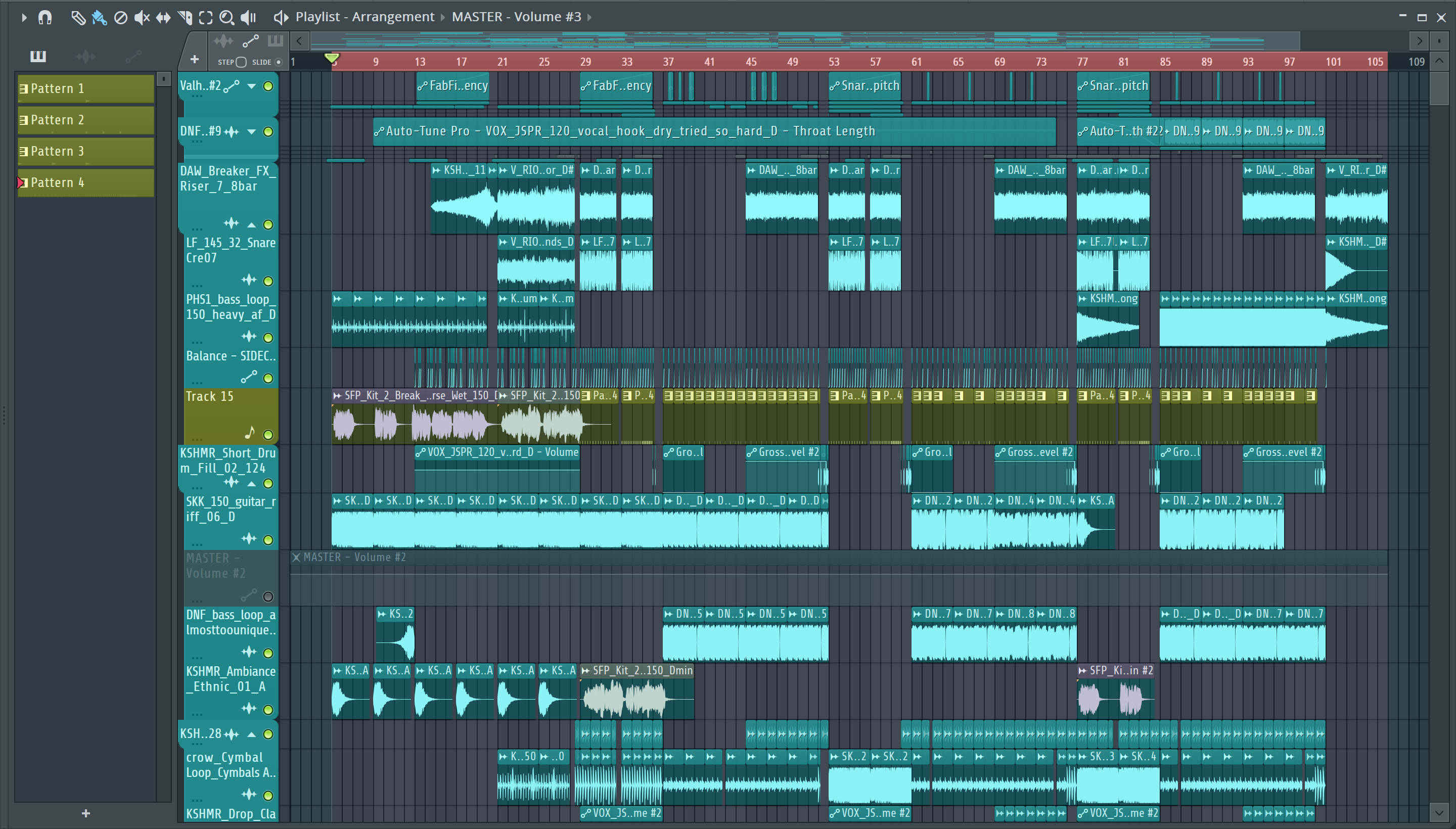The image size is (1456, 829).
Task: Mute the LF_145_32_Snare Cre07 track
Action: point(267,281)
